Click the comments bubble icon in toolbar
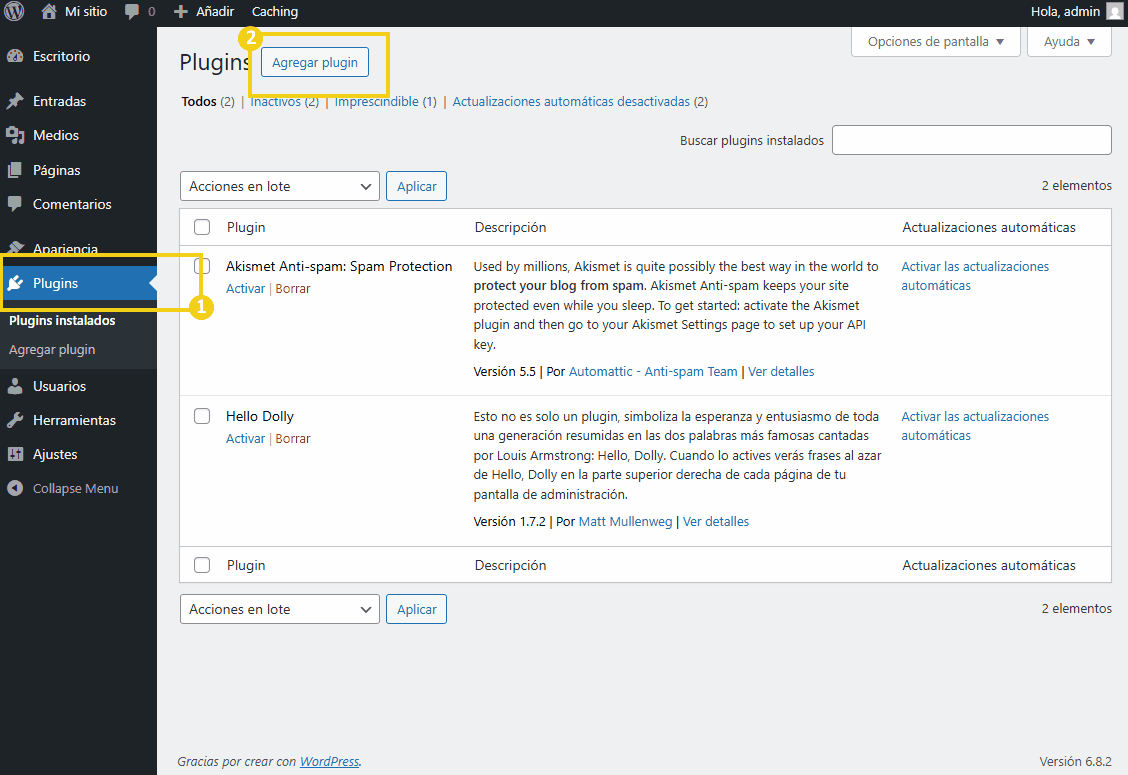 point(132,12)
